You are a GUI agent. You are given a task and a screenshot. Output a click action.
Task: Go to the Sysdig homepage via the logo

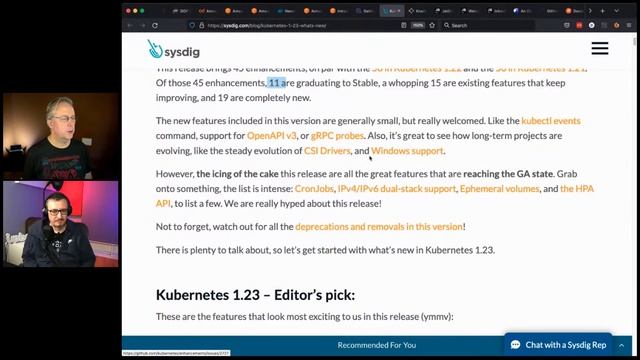click(173, 50)
